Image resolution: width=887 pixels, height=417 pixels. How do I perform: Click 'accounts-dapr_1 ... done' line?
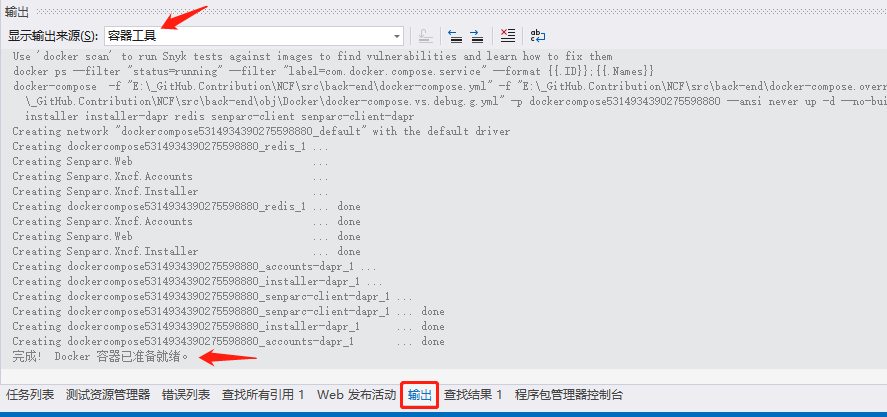(229, 341)
